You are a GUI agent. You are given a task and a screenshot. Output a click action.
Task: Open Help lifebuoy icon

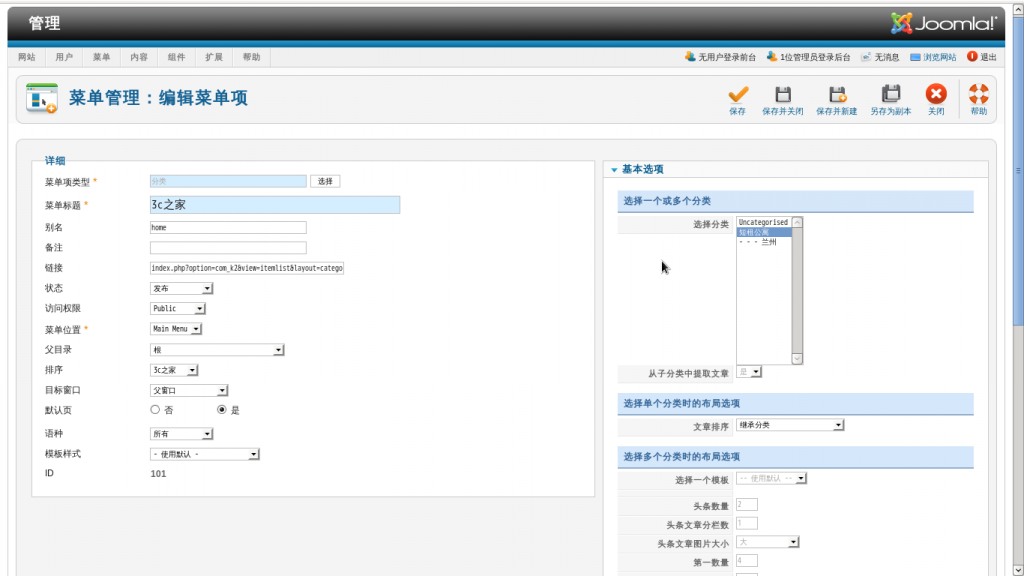click(x=978, y=94)
